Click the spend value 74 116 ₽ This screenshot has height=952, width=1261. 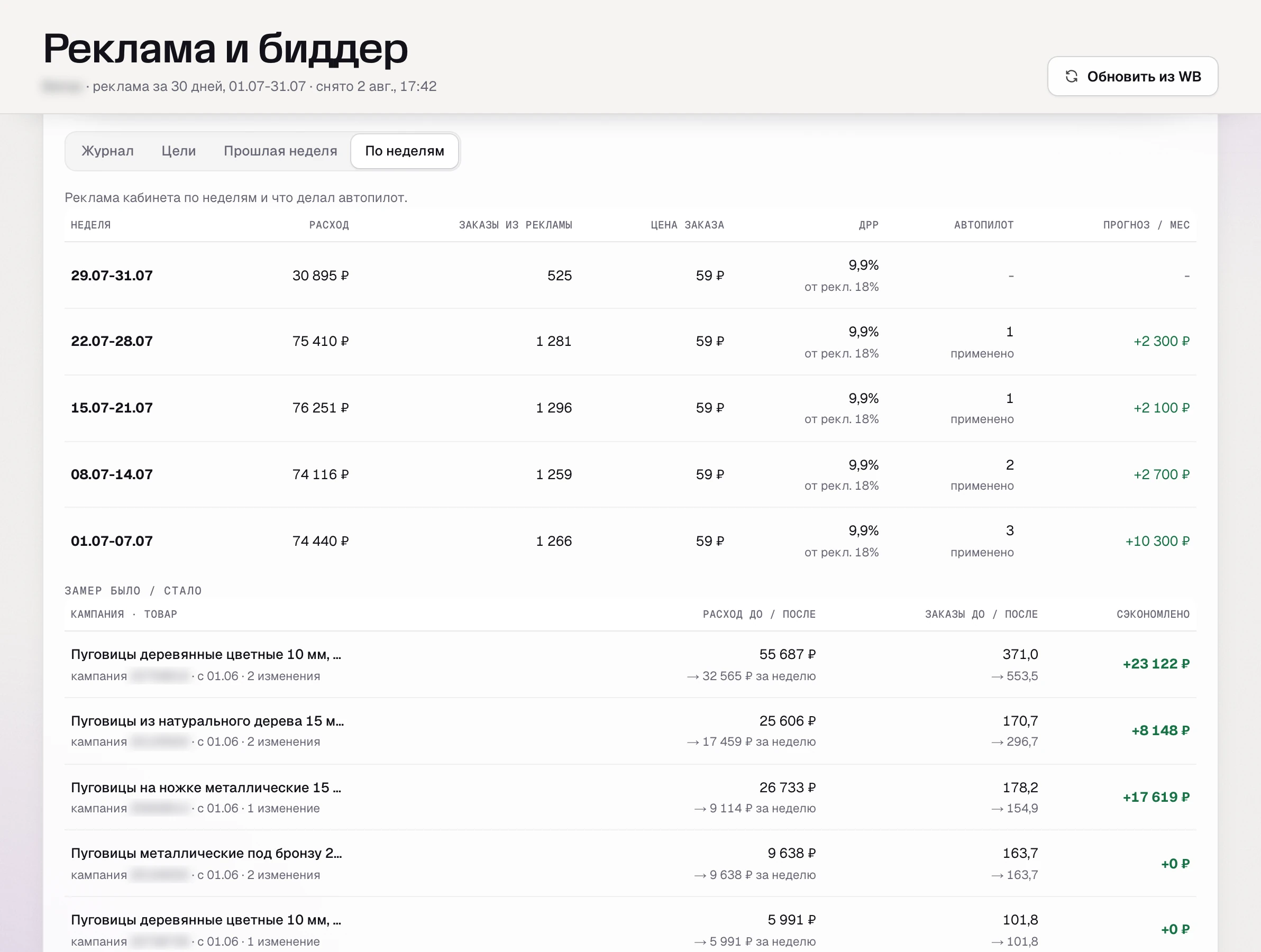[321, 474]
